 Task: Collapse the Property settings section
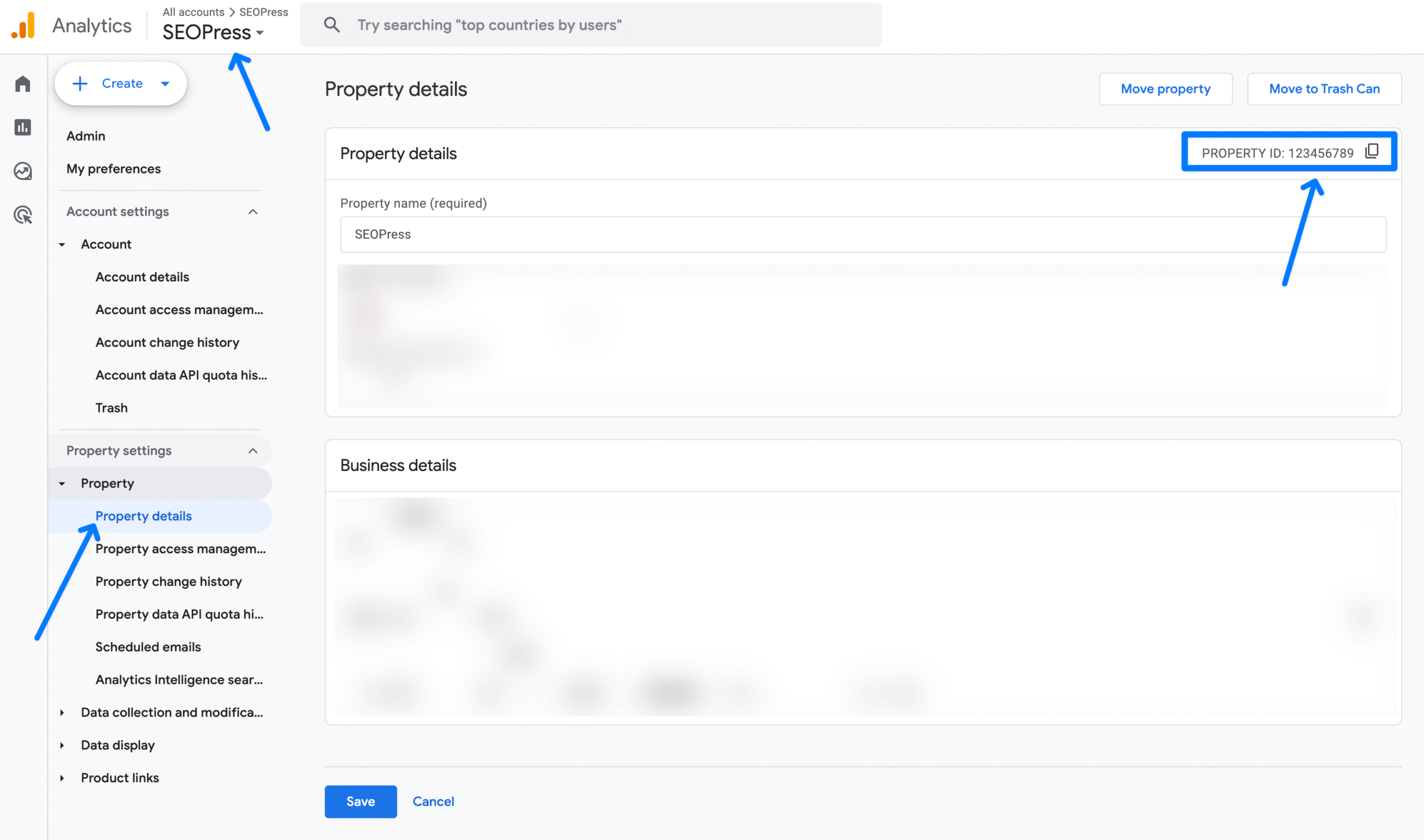pos(253,451)
